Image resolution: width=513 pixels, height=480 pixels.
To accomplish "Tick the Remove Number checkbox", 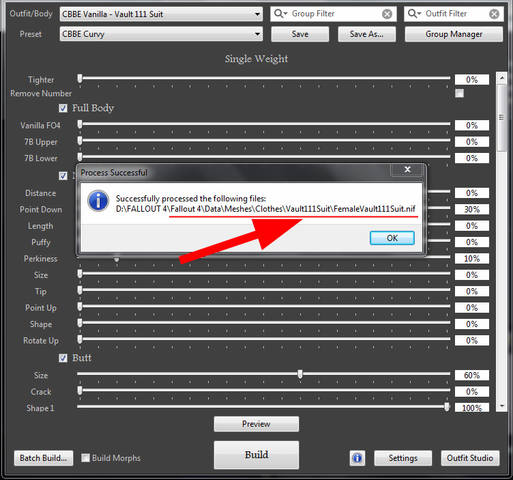I will [x=459, y=93].
